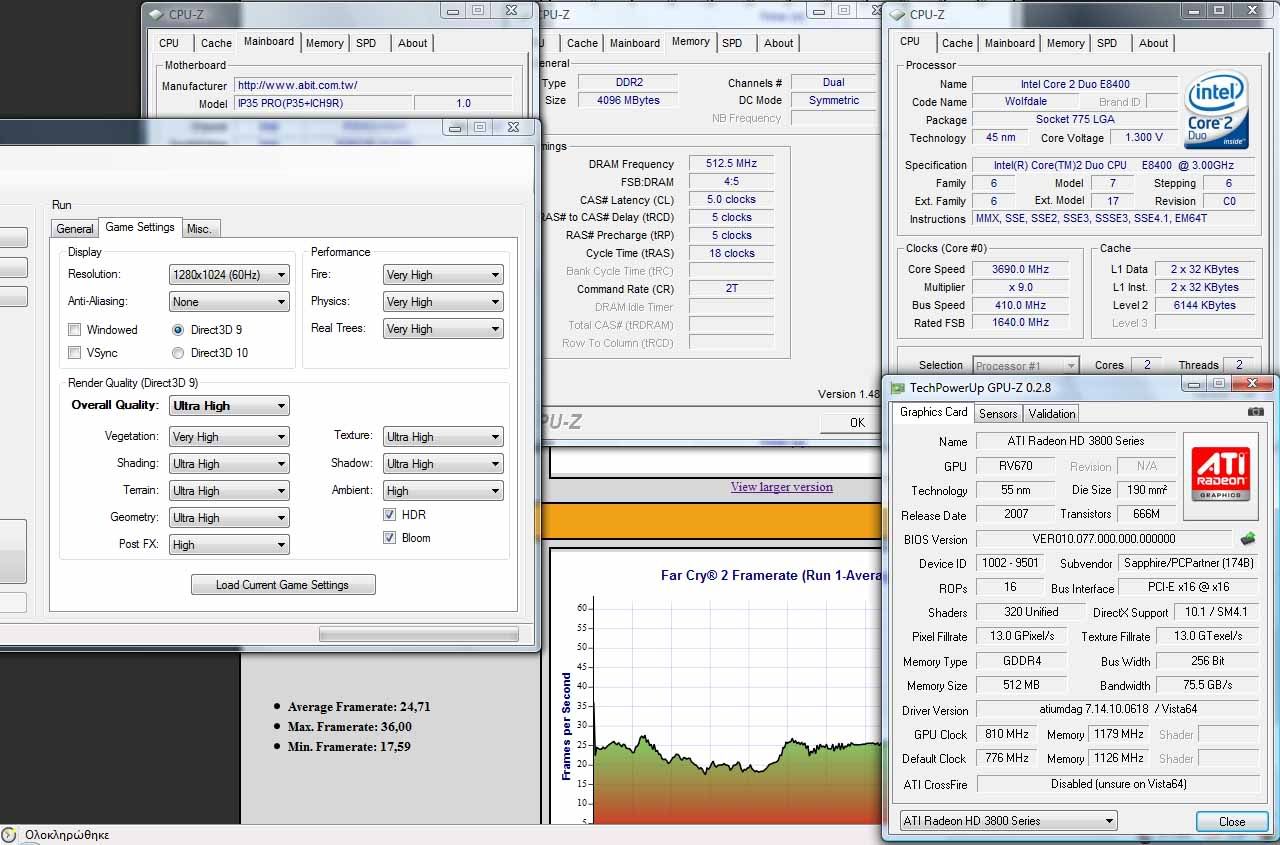Click the Core Speed value 3690.0 MHz
This screenshot has width=1280, height=845.
tap(1022, 269)
